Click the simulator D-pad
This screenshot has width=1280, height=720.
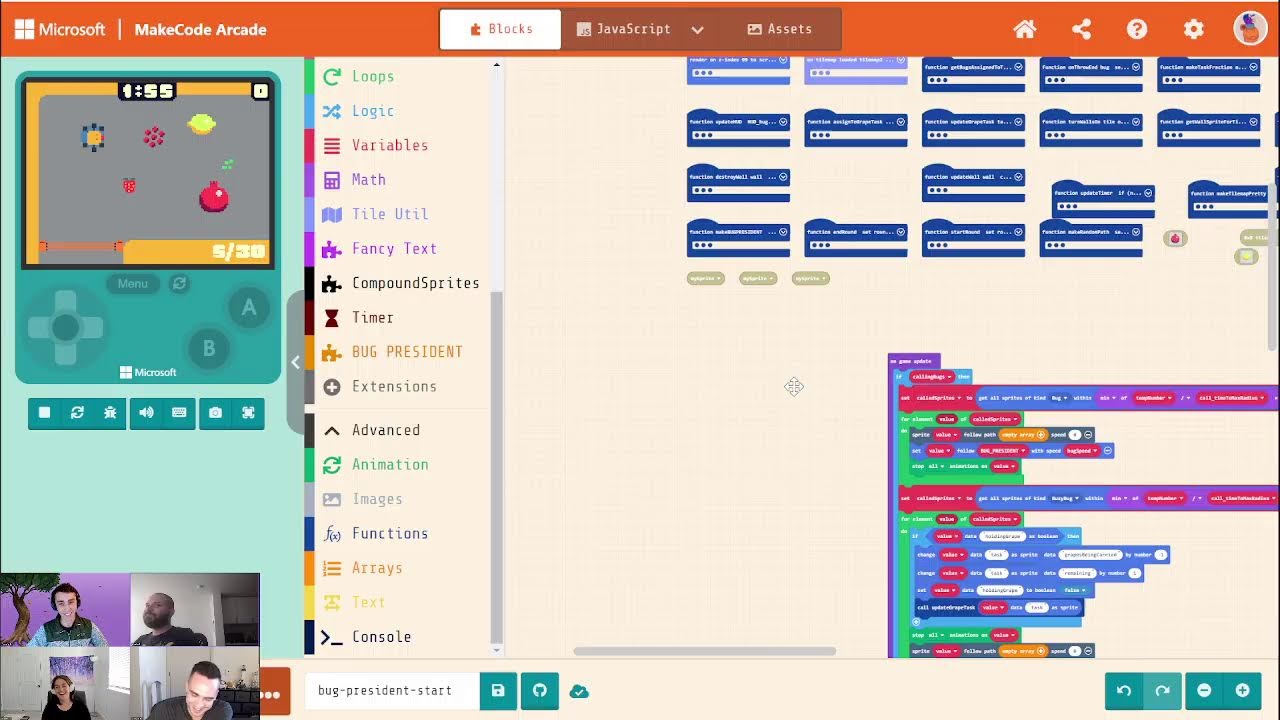[x=65, y=327]
